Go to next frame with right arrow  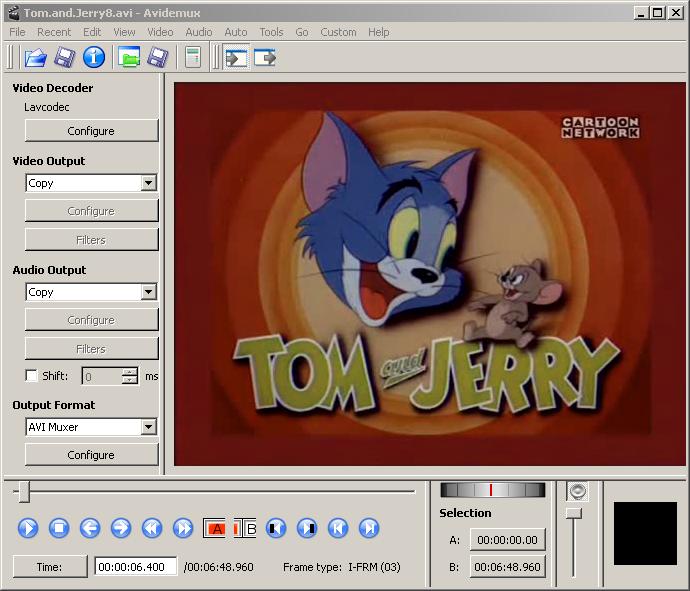click(121, 528)
